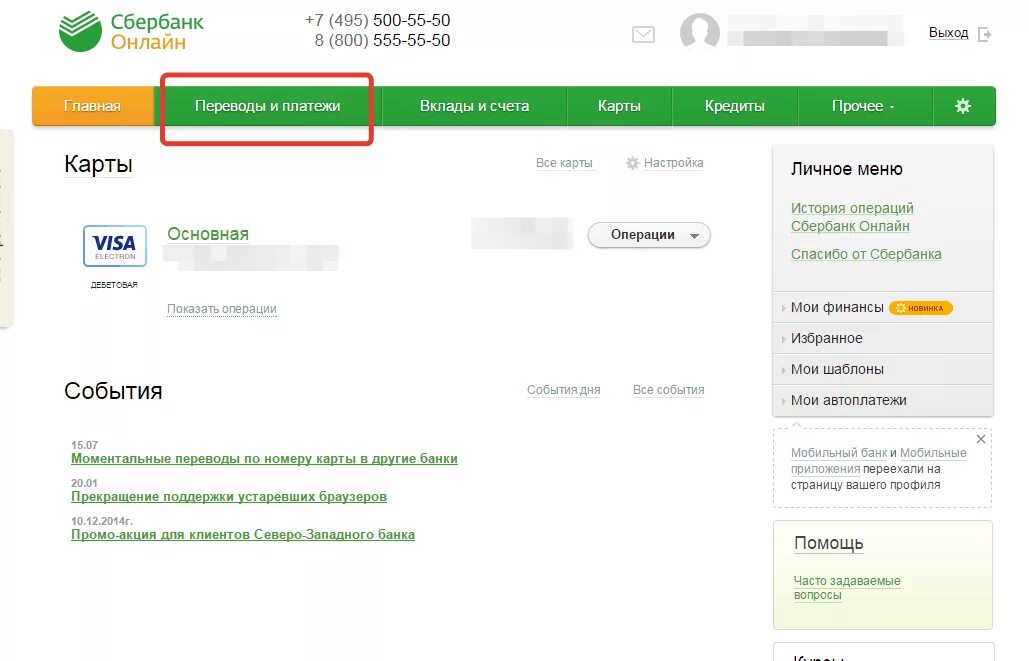This screenshot has width=1029, height=661.
Task: Switch to the Карты tab
Action: [x=619, y=106]
